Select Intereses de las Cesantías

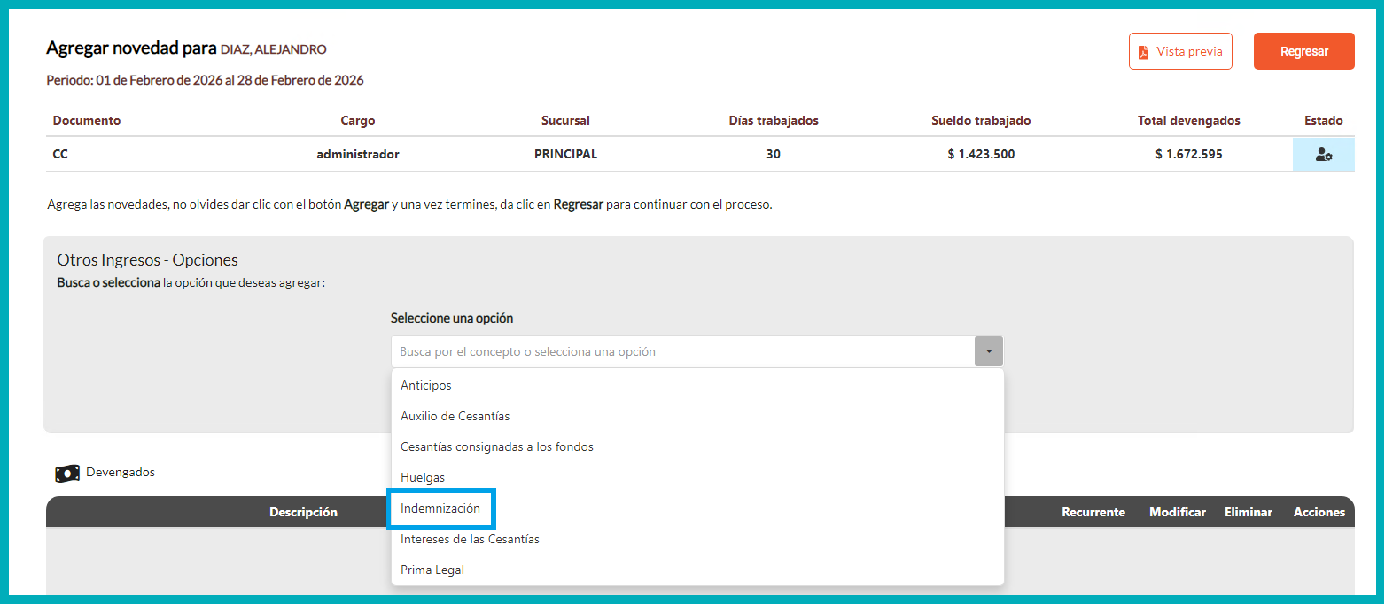pyautogui.click(x=469, y=539)
